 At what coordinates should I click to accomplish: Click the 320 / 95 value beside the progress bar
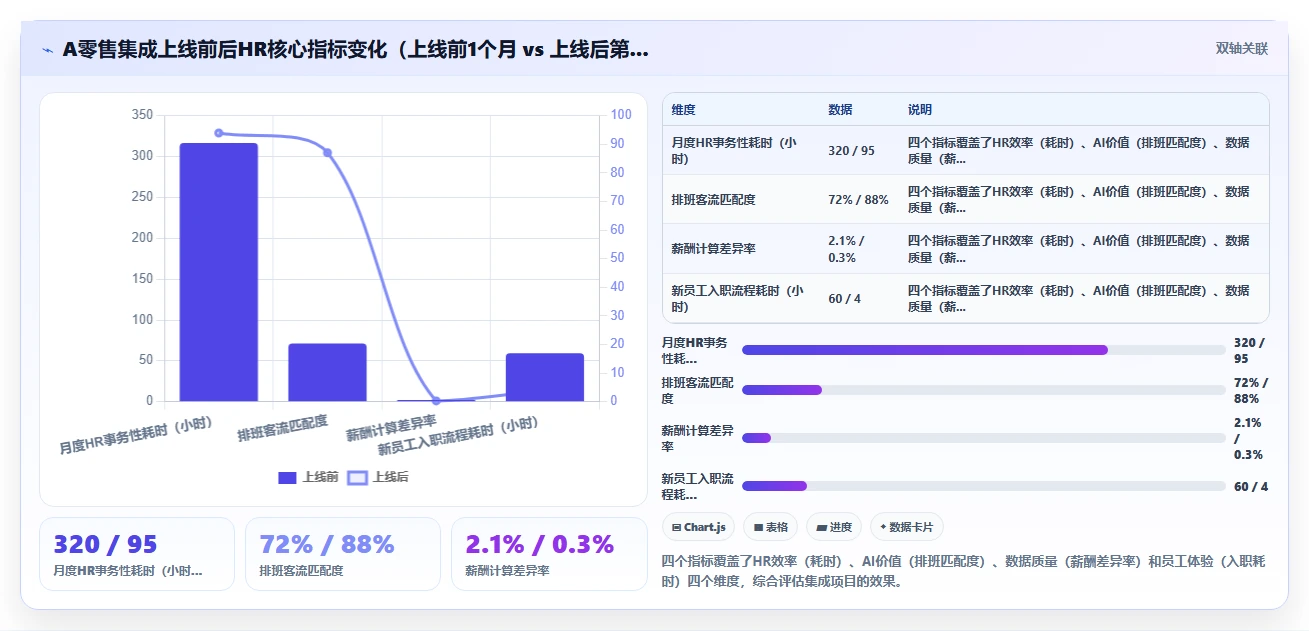pos(1249,350)
